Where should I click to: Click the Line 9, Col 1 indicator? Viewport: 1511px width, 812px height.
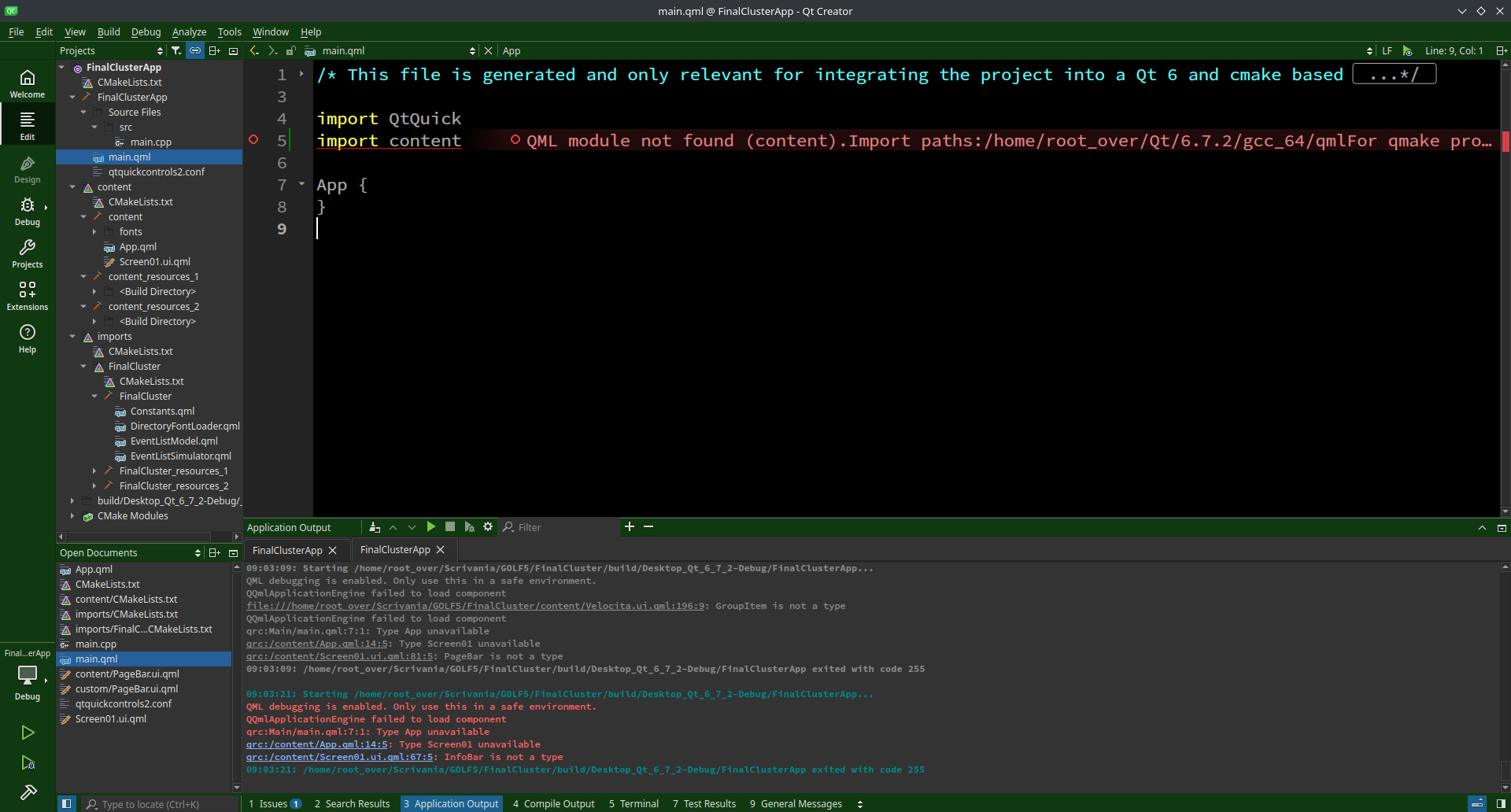[1454, 50]
